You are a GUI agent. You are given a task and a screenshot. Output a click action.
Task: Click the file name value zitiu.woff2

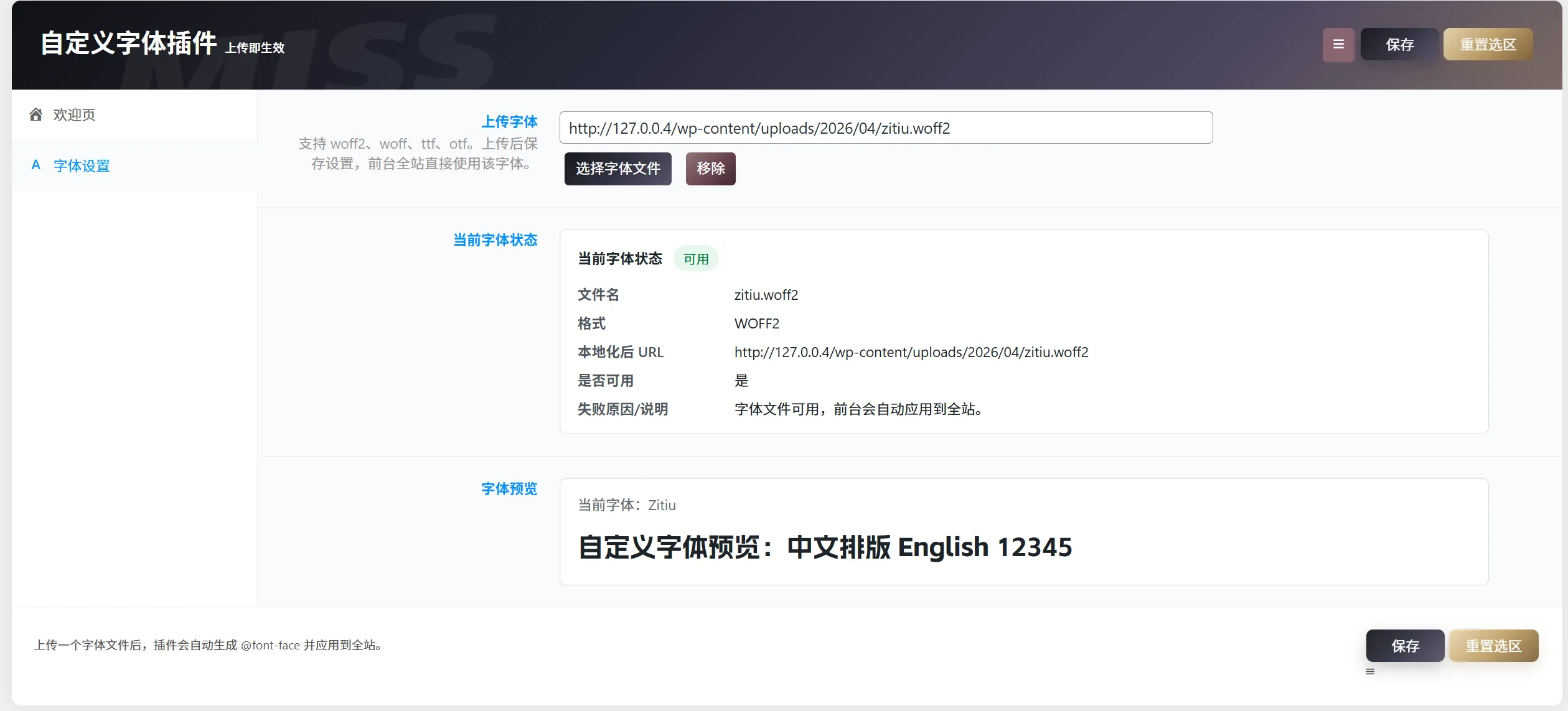766,295
